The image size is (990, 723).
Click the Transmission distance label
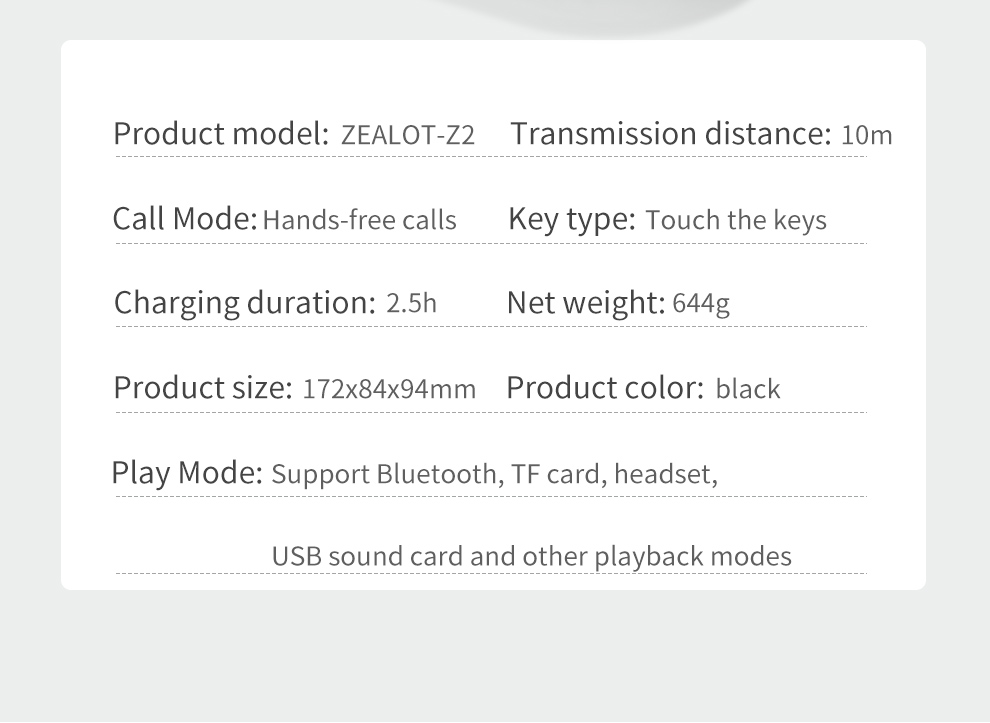(x=671, y=134)
